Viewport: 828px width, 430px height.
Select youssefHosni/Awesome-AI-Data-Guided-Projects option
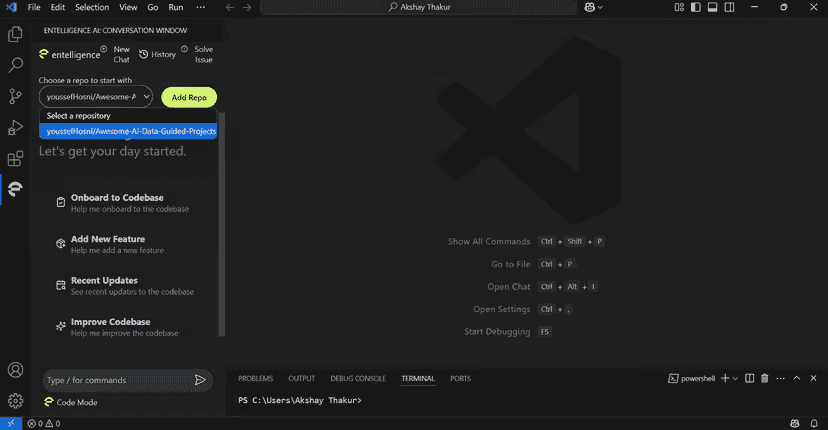point(128,131)
